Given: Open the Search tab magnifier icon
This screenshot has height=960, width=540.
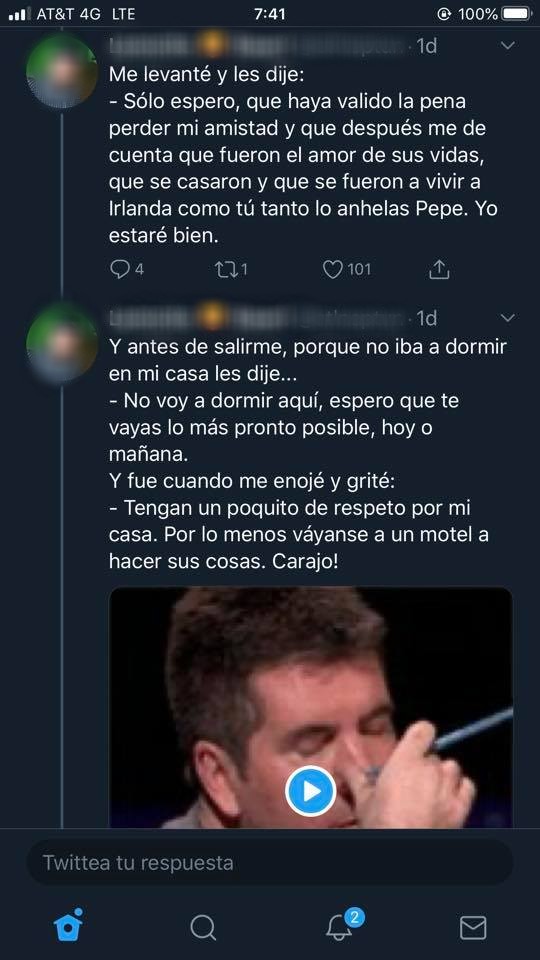Looking at the screenshot, I should pos(203,928).
